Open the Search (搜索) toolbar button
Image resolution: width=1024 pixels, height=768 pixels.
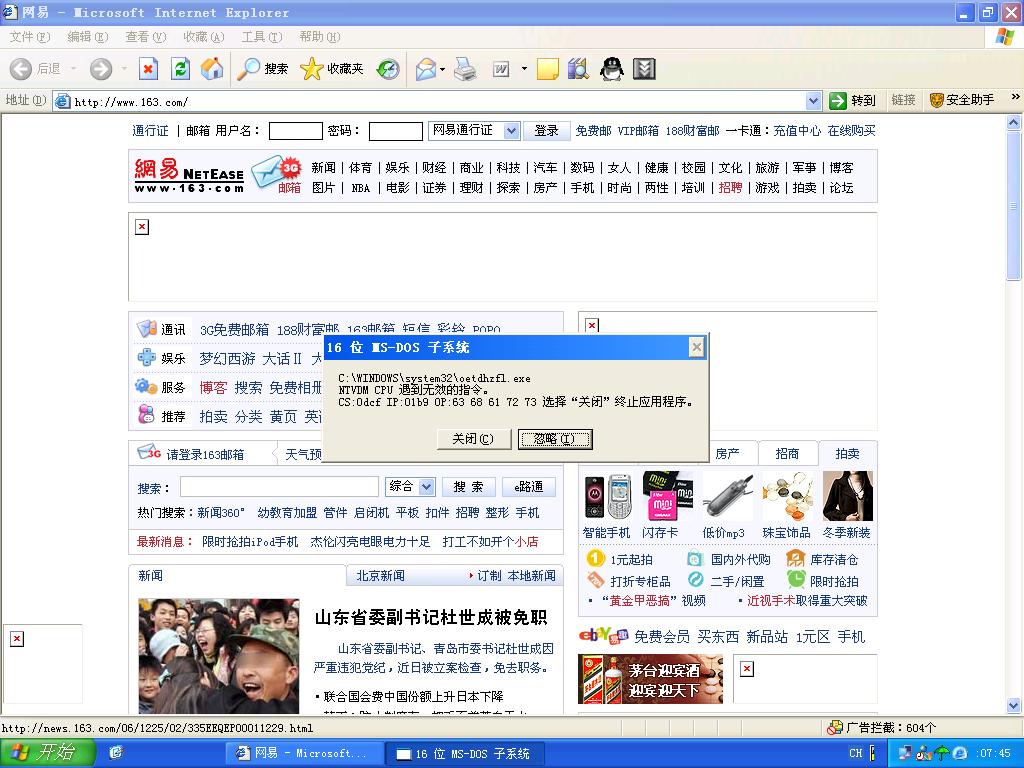(x=263, y=69)
